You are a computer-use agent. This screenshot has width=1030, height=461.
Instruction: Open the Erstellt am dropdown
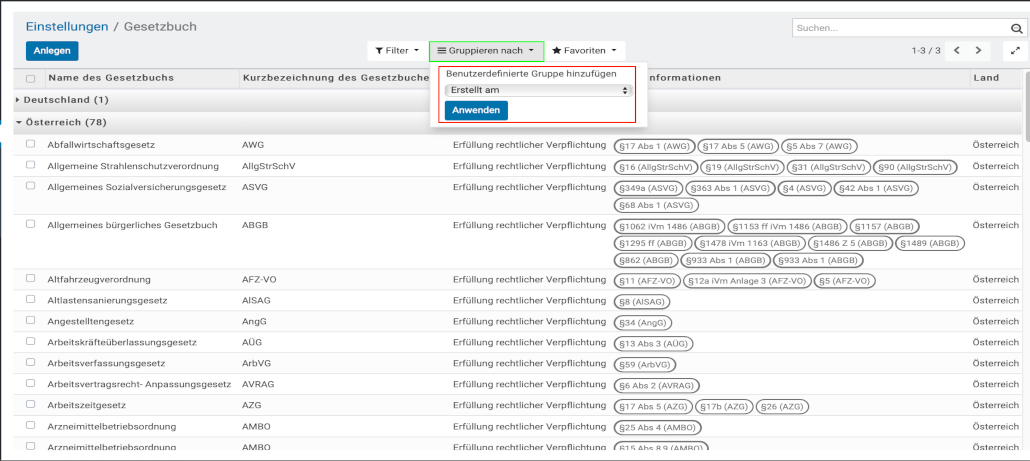pos(538,90)
